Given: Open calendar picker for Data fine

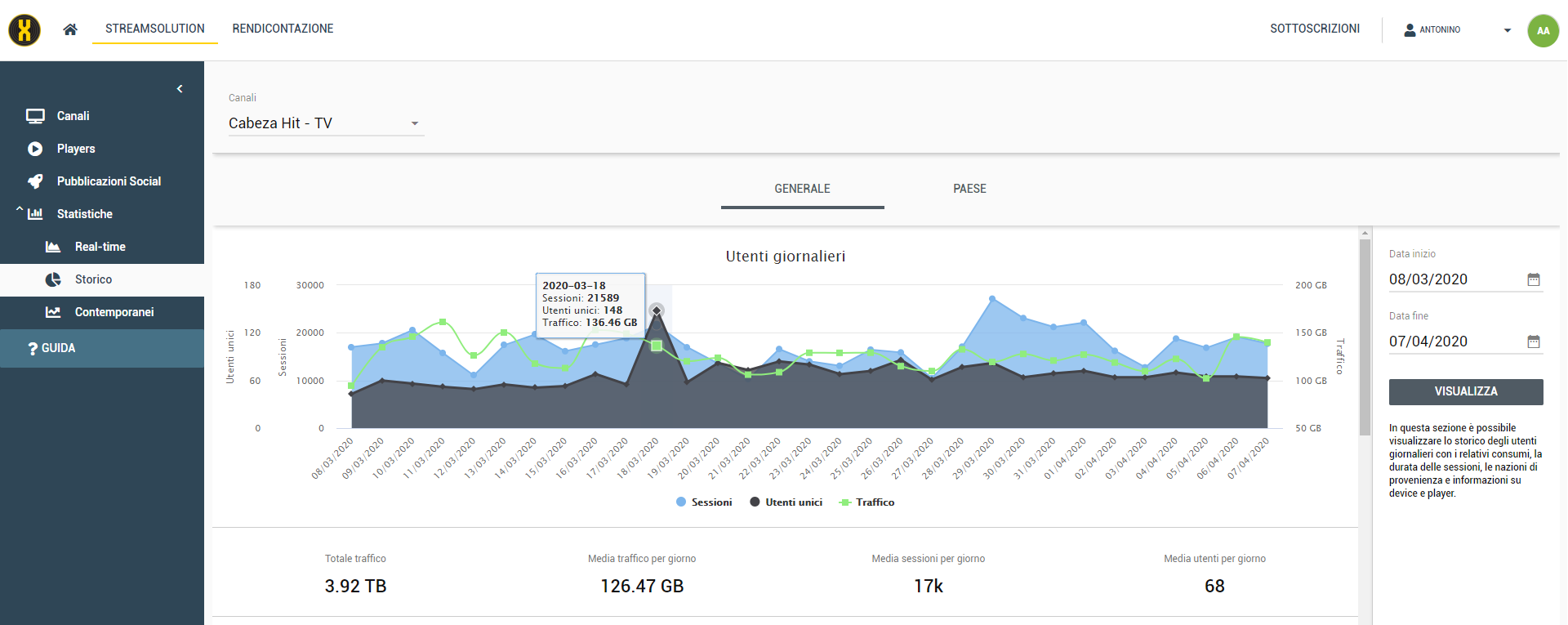Looking at the screenshot, I should 1533,342.
